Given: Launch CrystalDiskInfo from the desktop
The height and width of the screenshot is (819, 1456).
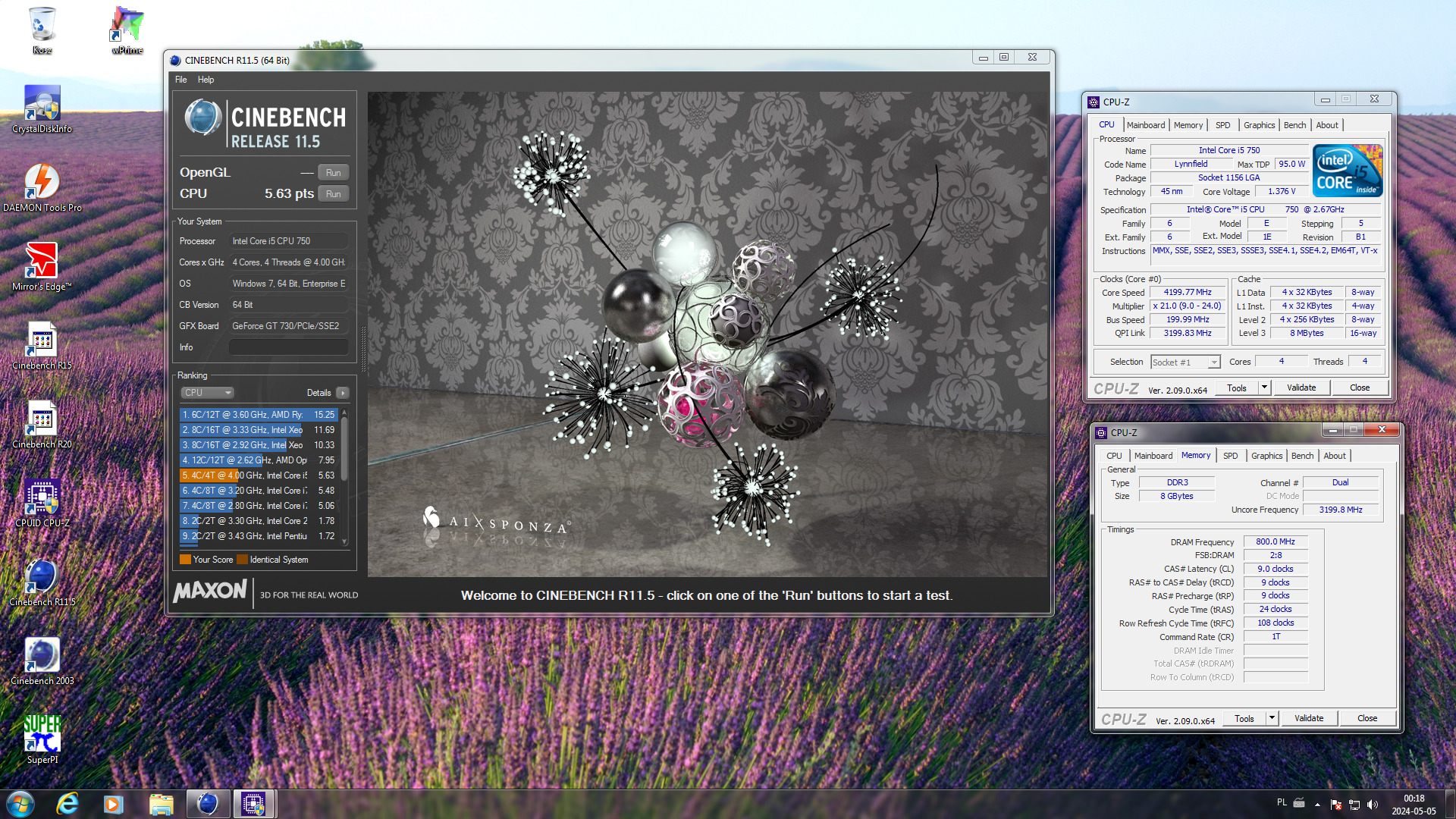Looking at the screenshot, I should pyautogui.click(x=42, y=109).
